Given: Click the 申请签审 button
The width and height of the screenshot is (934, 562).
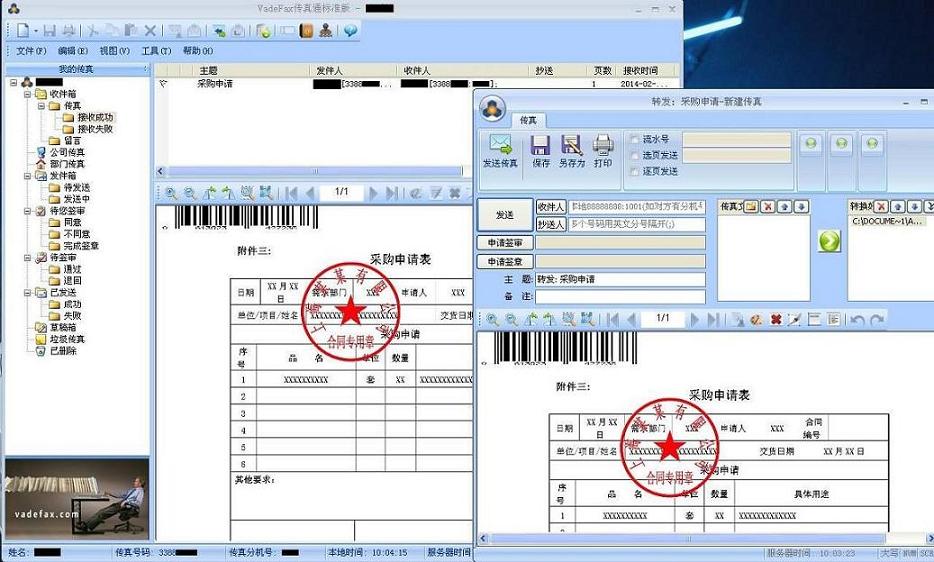Looking at the screenshot, I should point(505,243).
